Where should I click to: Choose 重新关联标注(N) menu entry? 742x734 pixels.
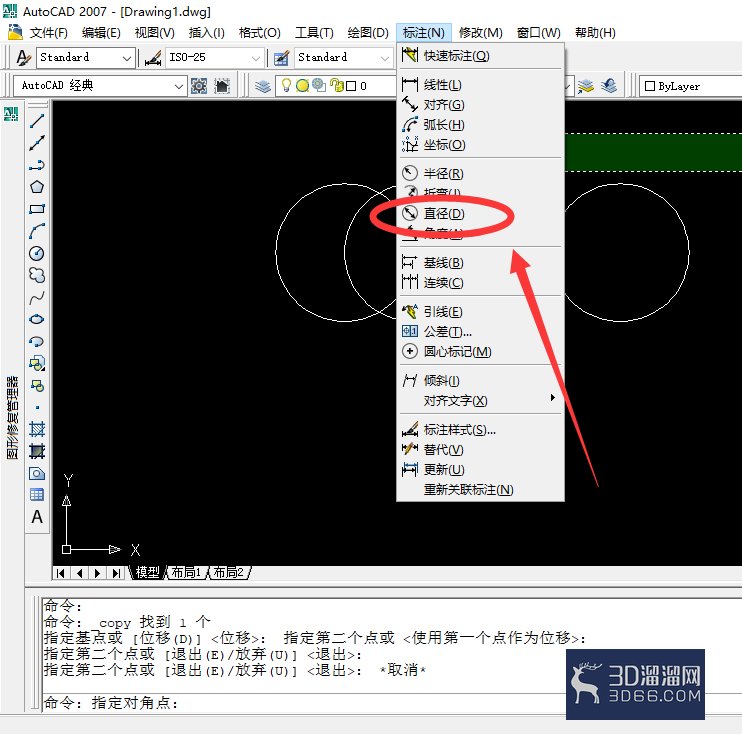(480, 489)
